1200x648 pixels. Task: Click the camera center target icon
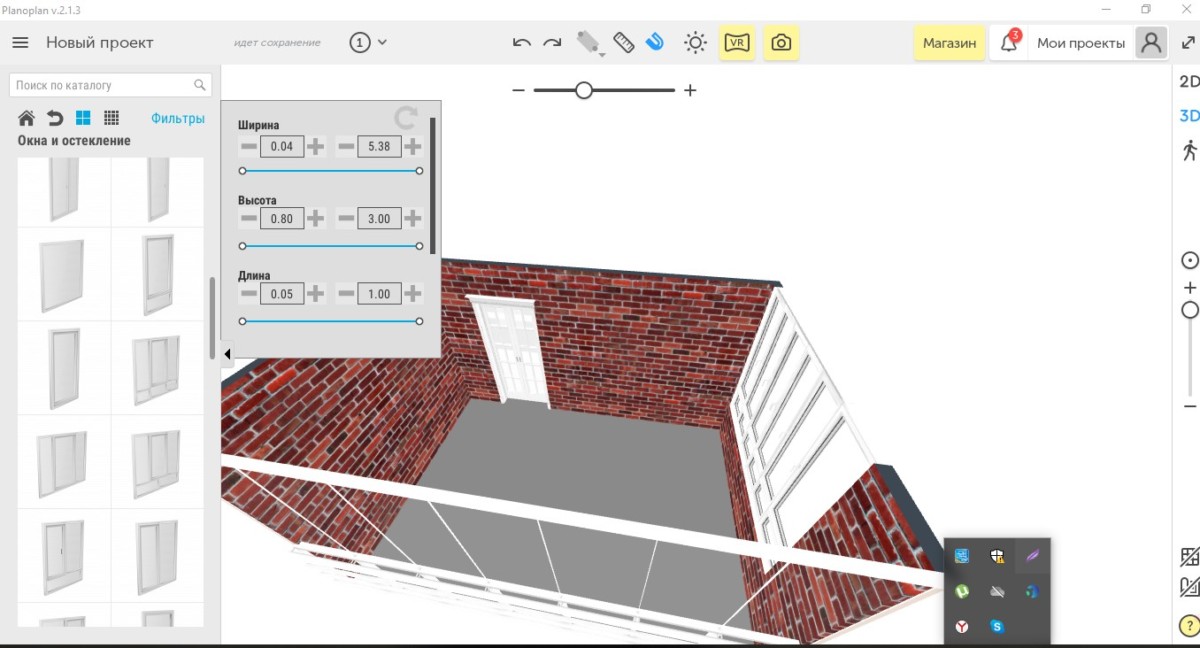click(x=1189, y=260)
